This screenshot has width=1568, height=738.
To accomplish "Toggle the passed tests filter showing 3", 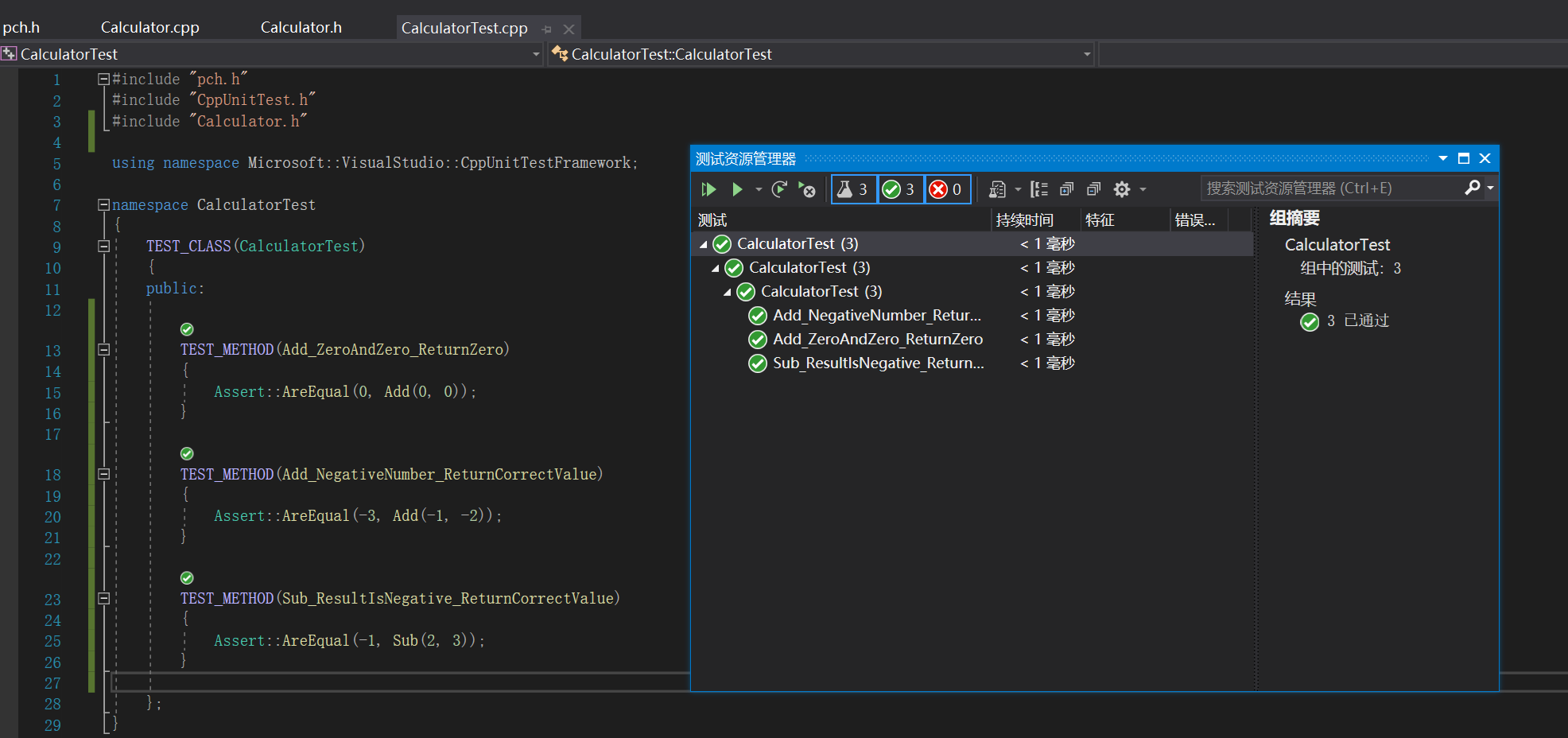I will pyautogui.click(x=901, y=189).
